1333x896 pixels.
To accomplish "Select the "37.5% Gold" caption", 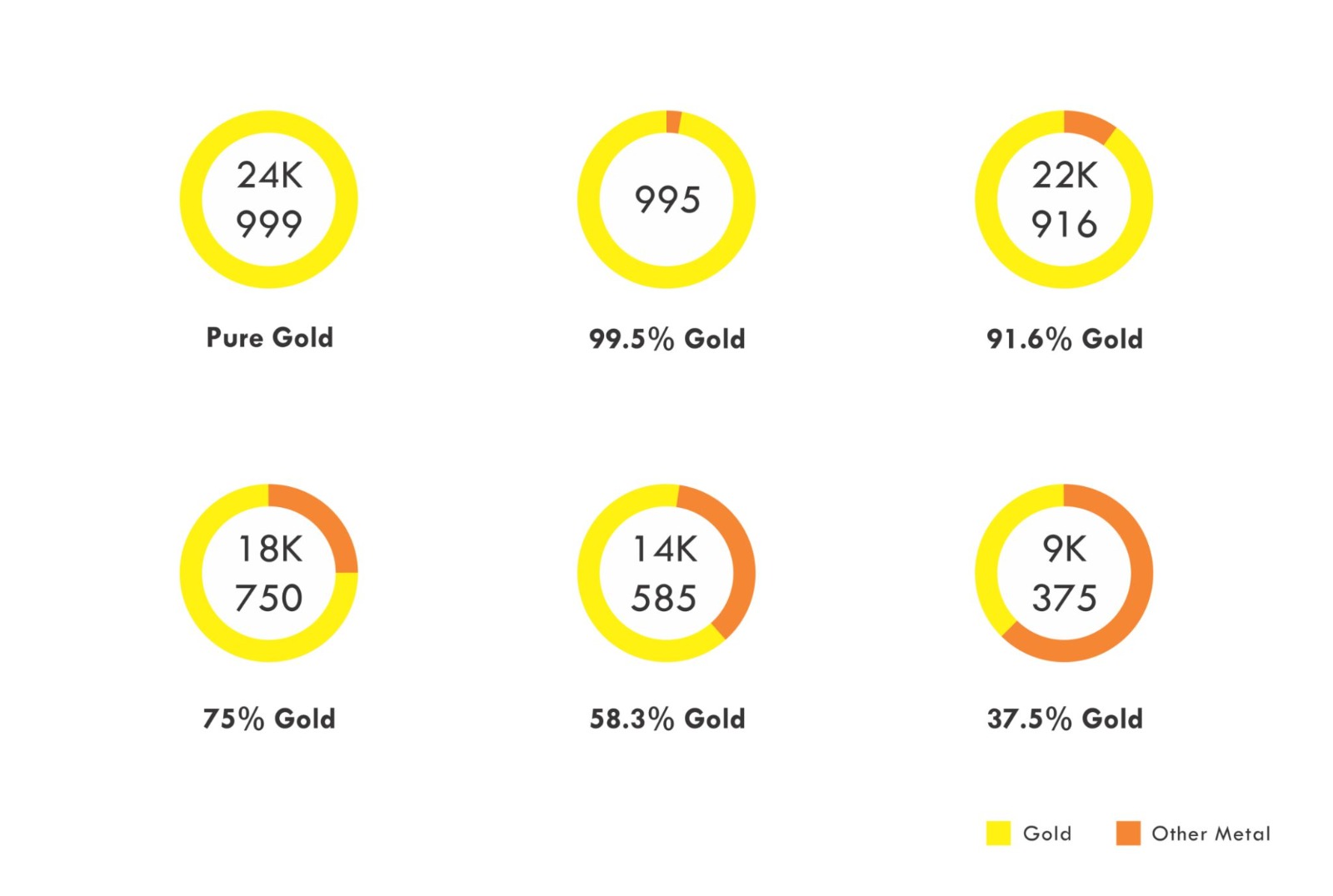I will tap(1064, 719).
